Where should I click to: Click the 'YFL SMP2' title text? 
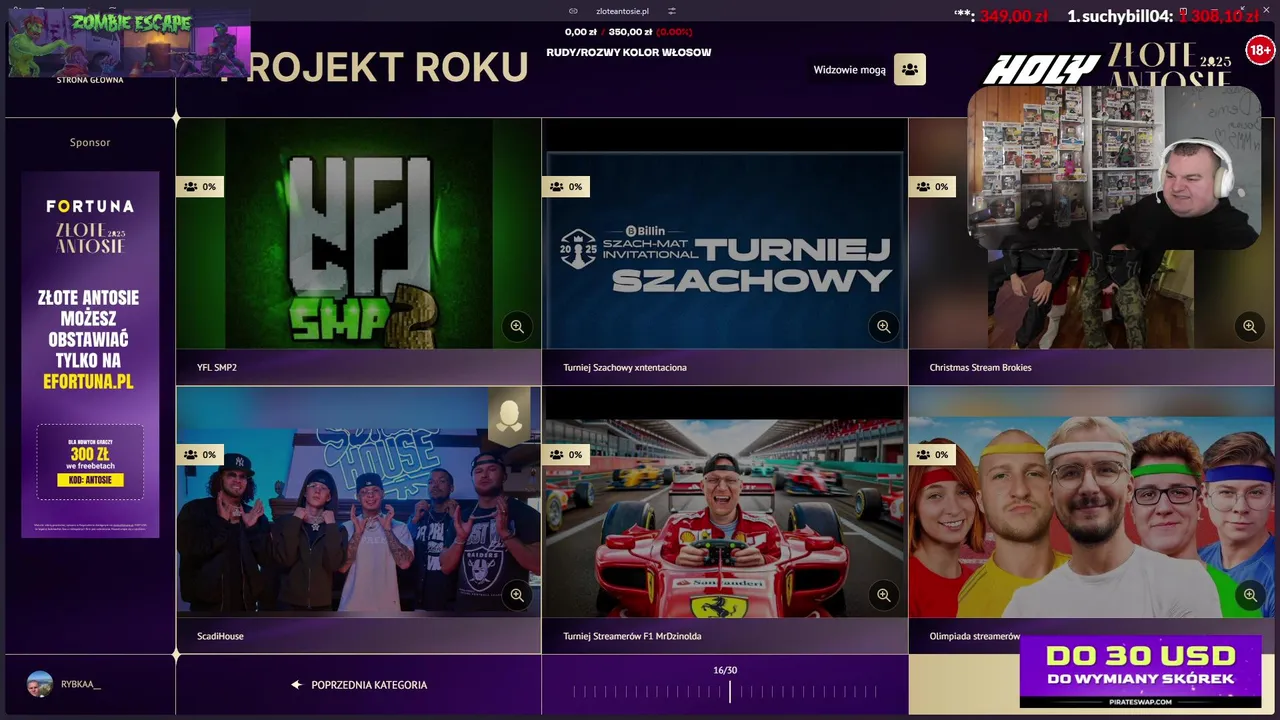coord(217,367)
